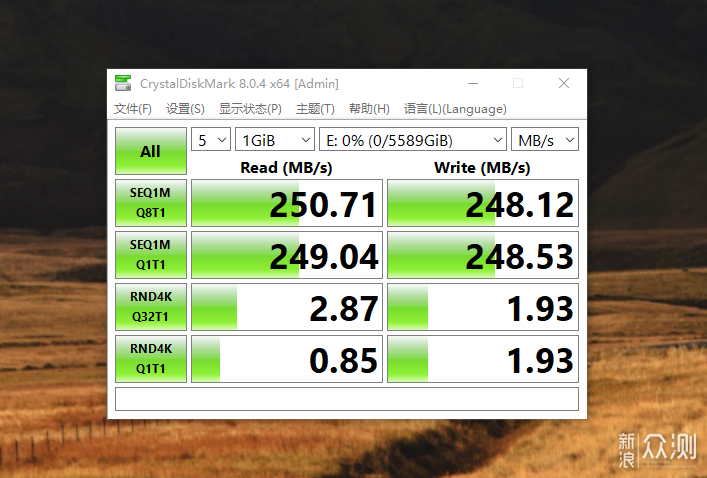Click the RND4K Q32T1 read value 2.87
This screenshot has width=707, height=478.
[287, 307]
